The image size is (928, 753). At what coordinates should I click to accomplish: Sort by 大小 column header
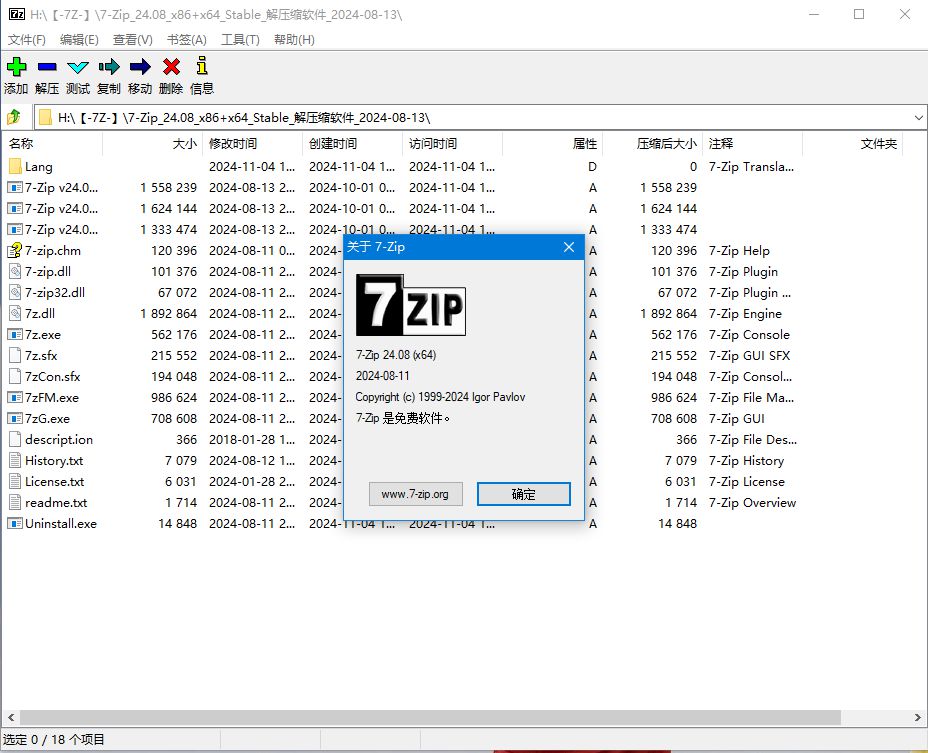153,144
